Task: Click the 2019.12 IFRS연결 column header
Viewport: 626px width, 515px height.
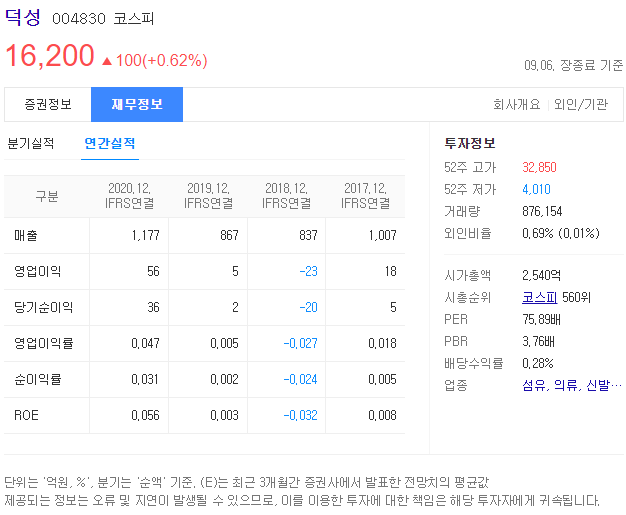Action: point(208,196)
